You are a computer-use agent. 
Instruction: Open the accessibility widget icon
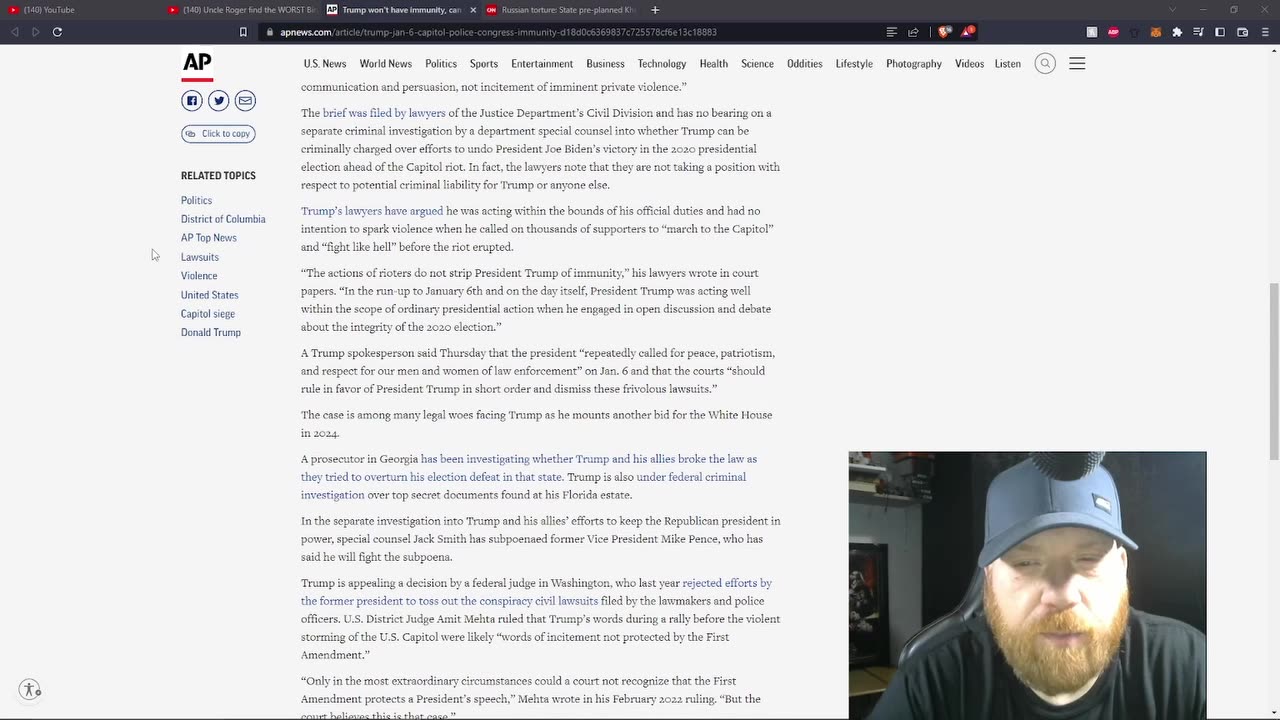click(30, 690)
